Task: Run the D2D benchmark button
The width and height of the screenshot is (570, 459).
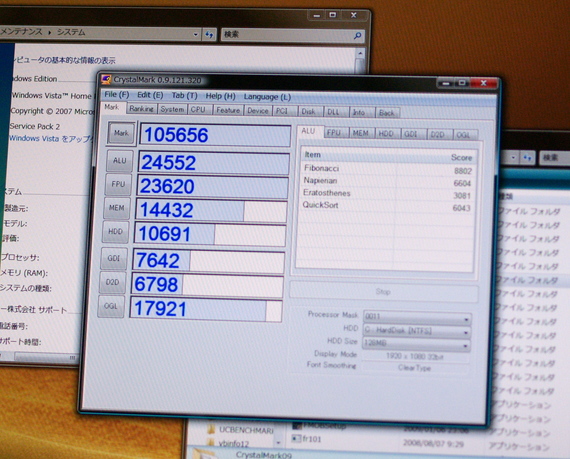Action: (x=112, y=282)
